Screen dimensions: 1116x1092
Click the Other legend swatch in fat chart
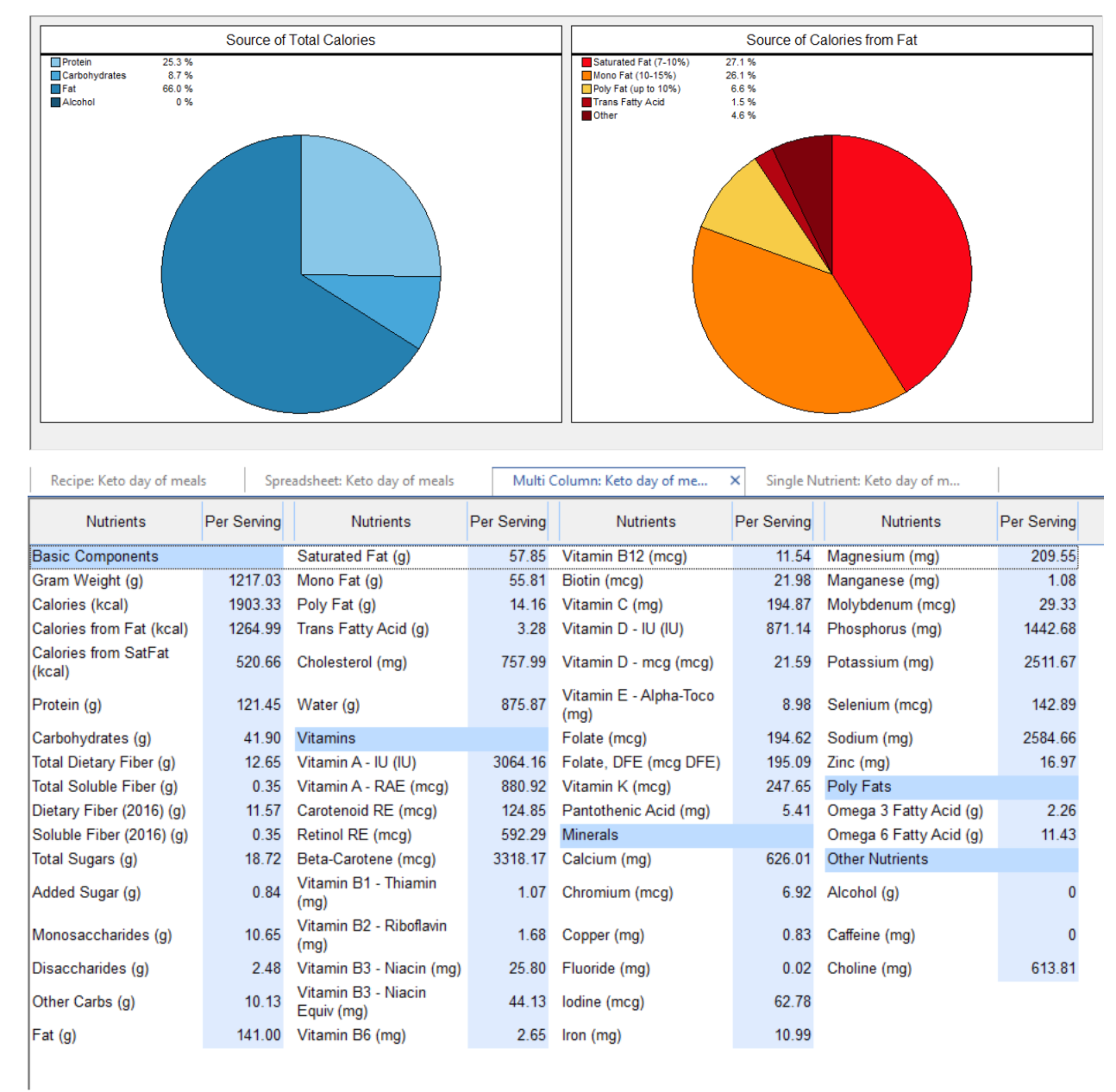[x=586, y=116]
